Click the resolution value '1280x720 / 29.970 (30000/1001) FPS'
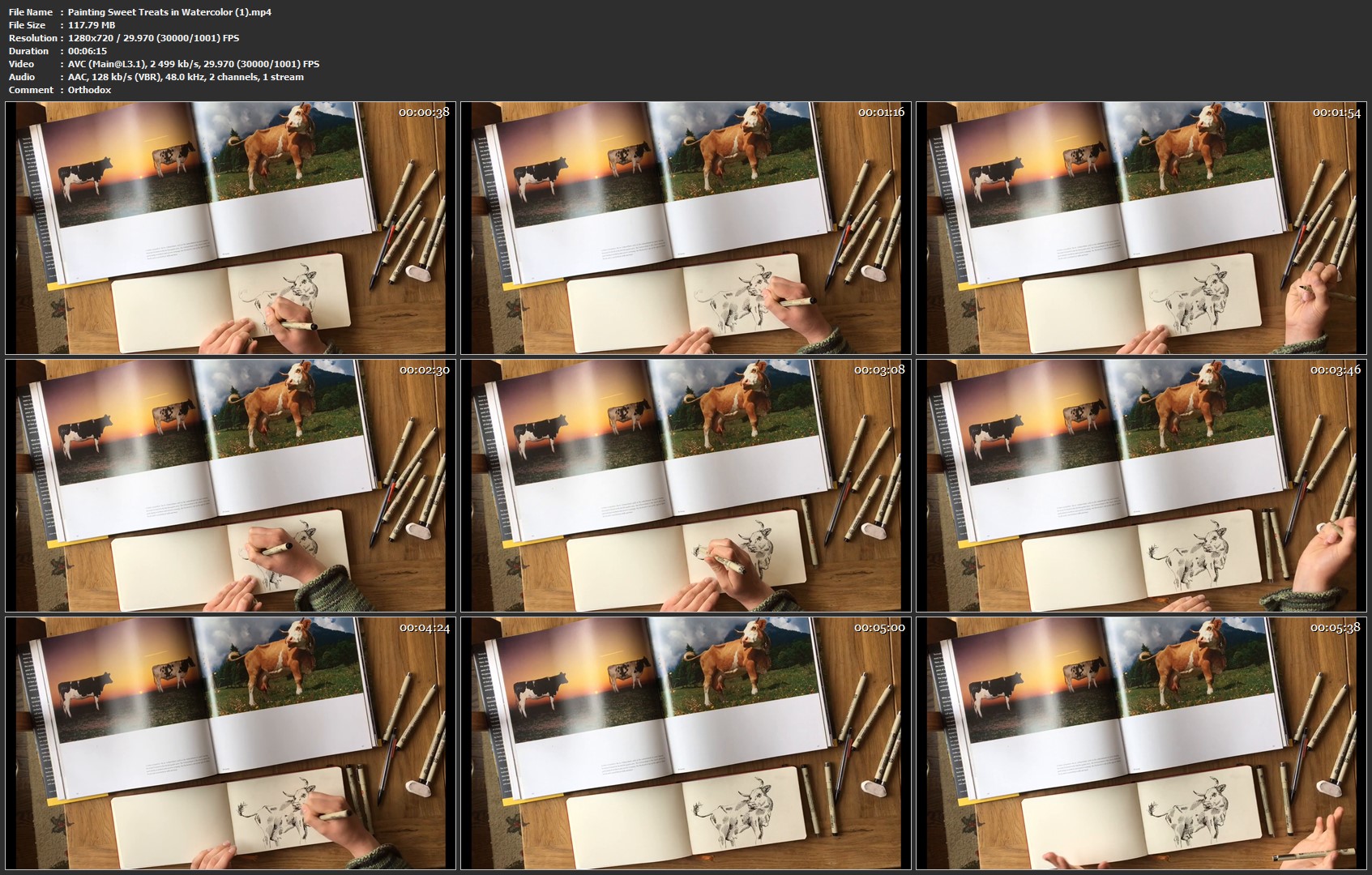This screenshot has height=875, width=1372. [154, 38]
